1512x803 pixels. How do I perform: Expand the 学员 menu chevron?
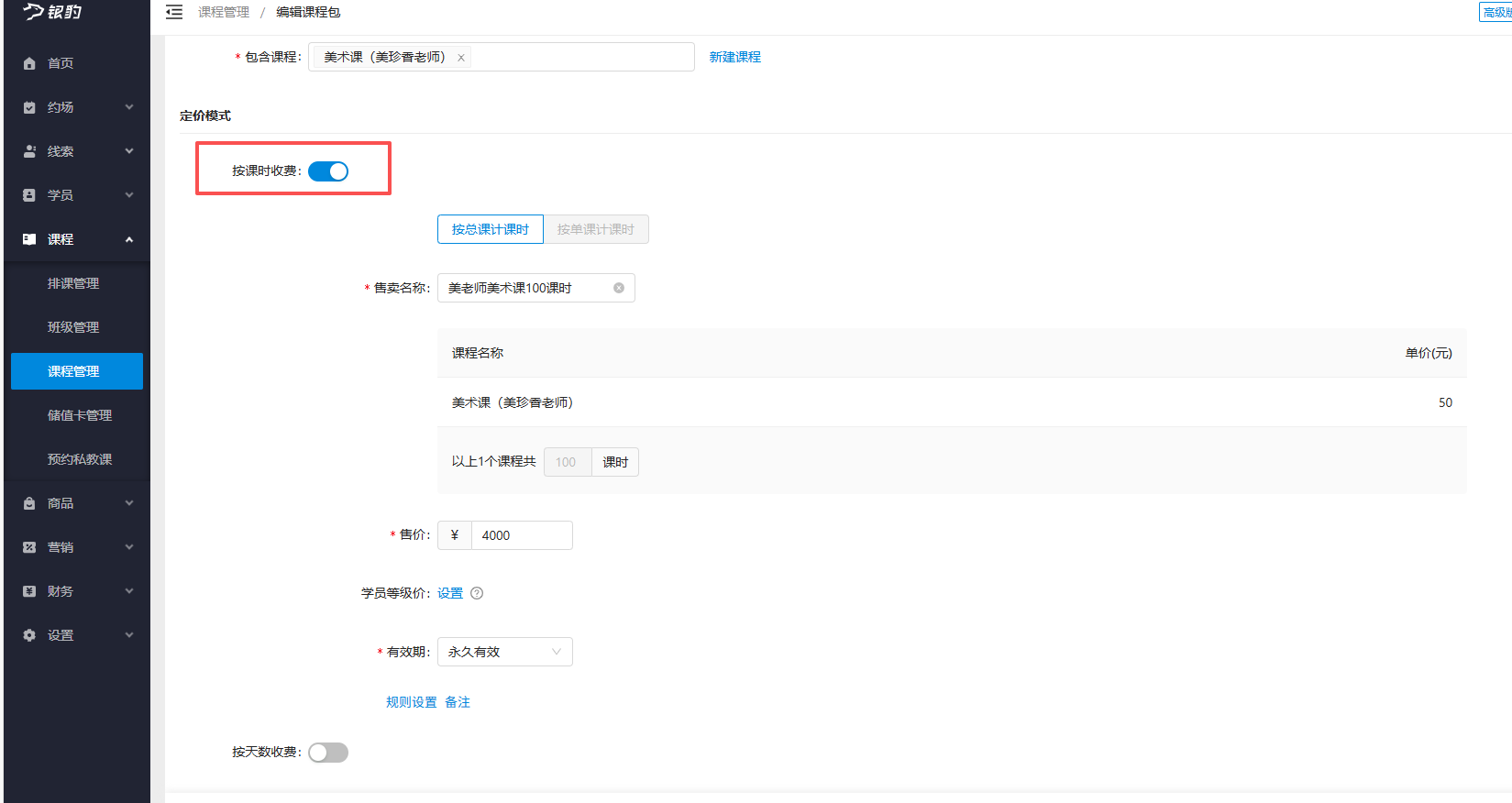coord(129,195)
